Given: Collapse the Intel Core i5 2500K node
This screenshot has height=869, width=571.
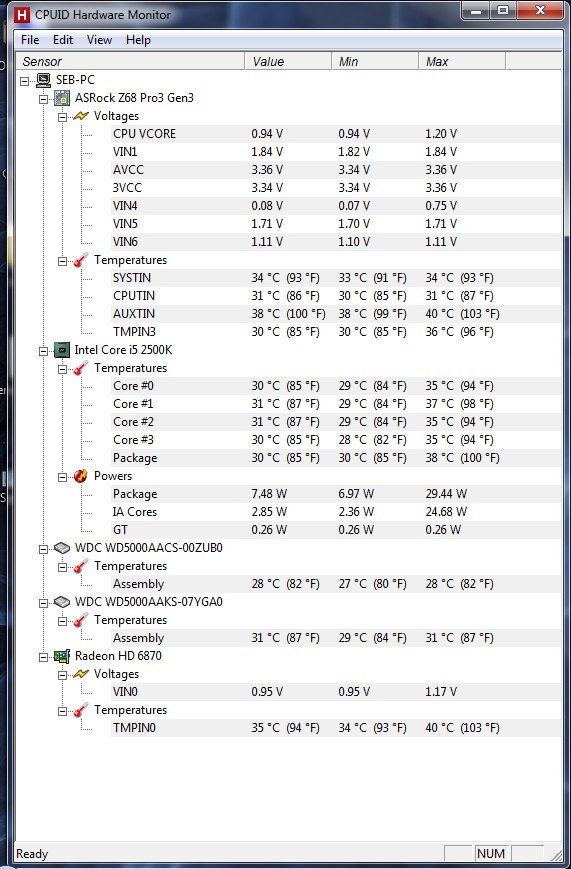Looking at the screenshot, I should (43, 351).
